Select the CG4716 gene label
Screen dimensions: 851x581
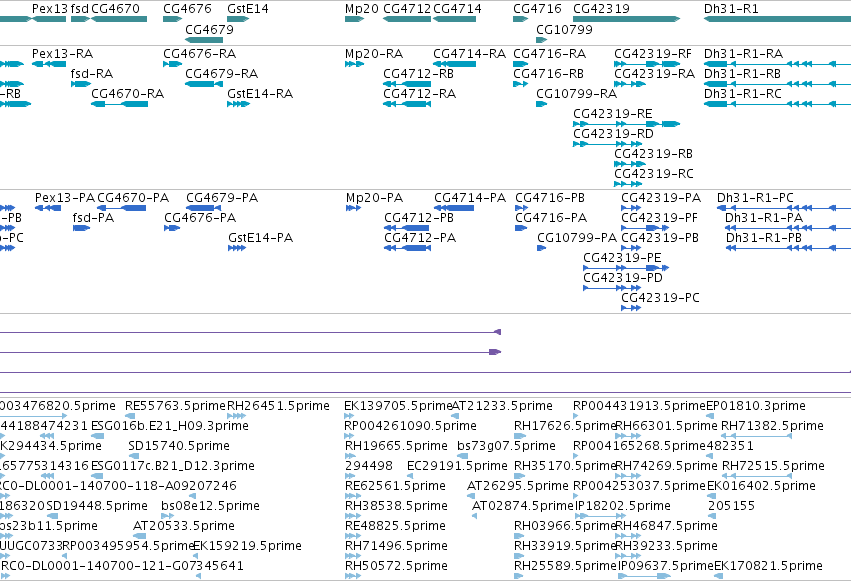tap(537, 9)
